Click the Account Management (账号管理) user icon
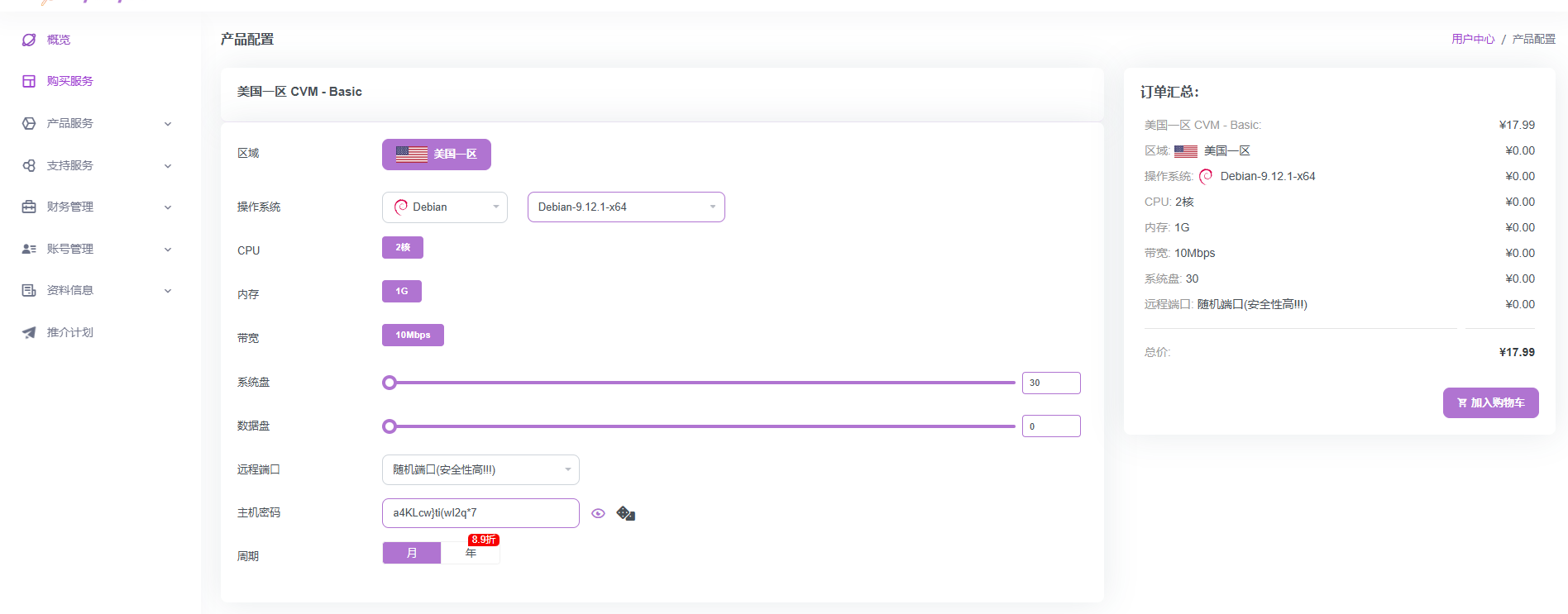Viewport: 1568px width, 614px height. 29,249
